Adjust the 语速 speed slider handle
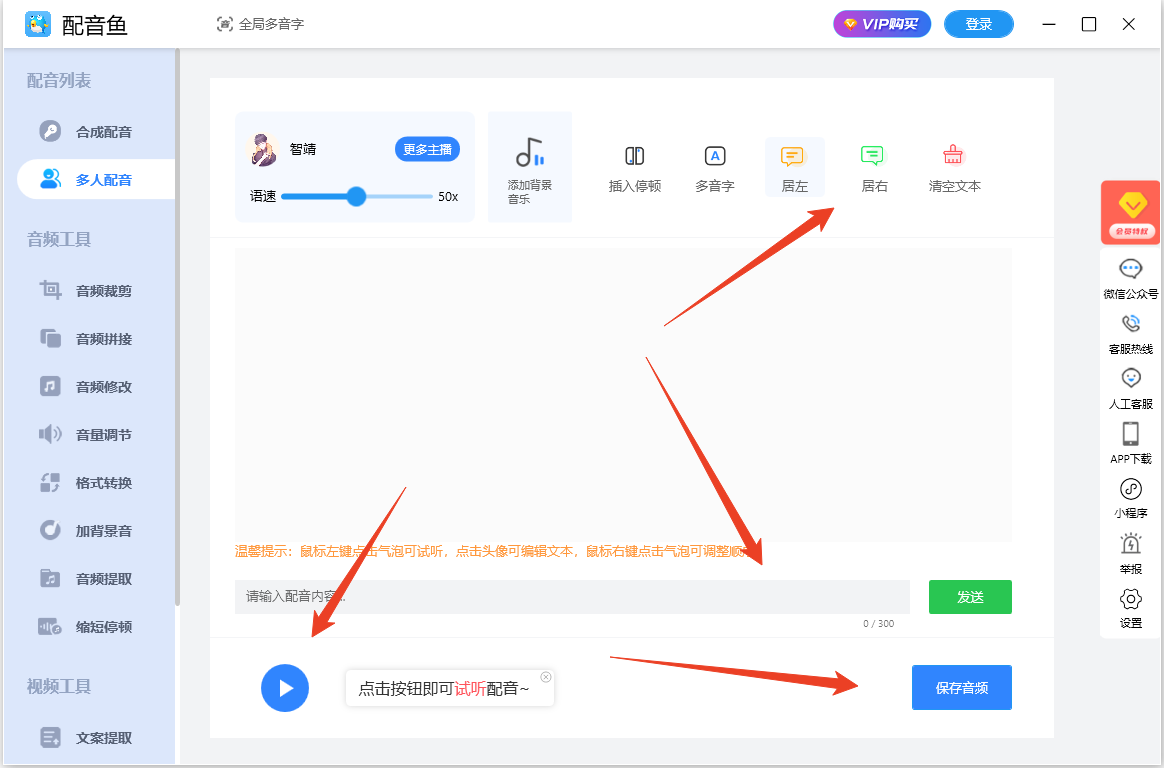Image resolution: width=1164 pixels, height=768 pixels. (356, 197)
